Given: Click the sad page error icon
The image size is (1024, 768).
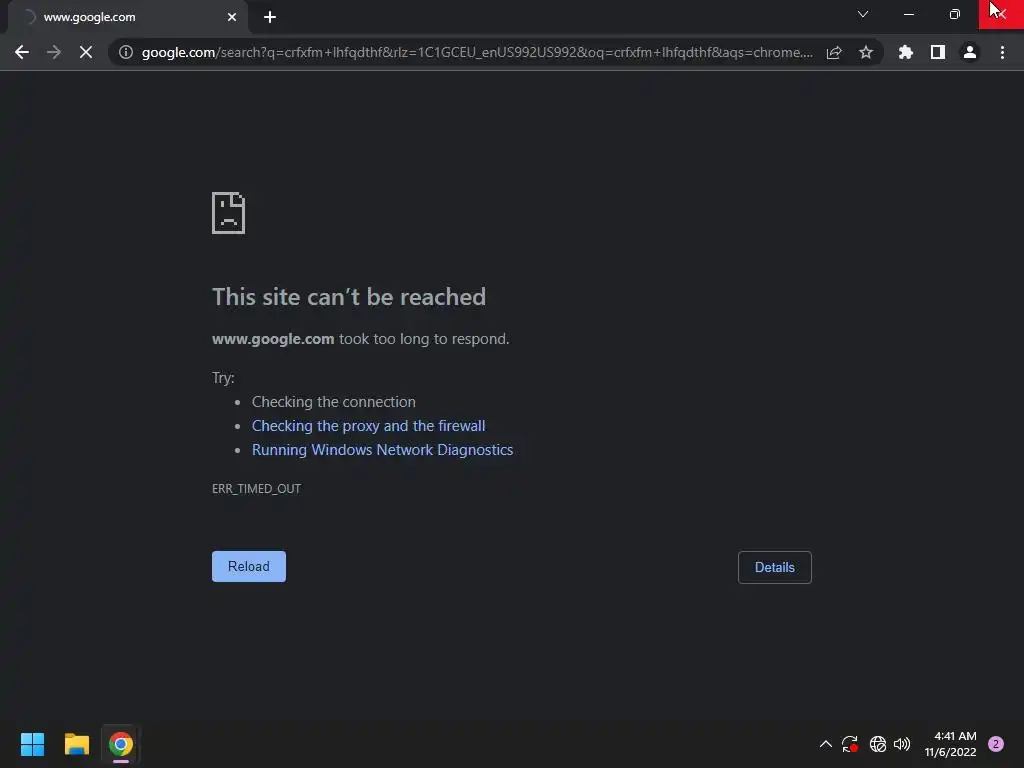Looking at the screenshot, I should (229, 213).
